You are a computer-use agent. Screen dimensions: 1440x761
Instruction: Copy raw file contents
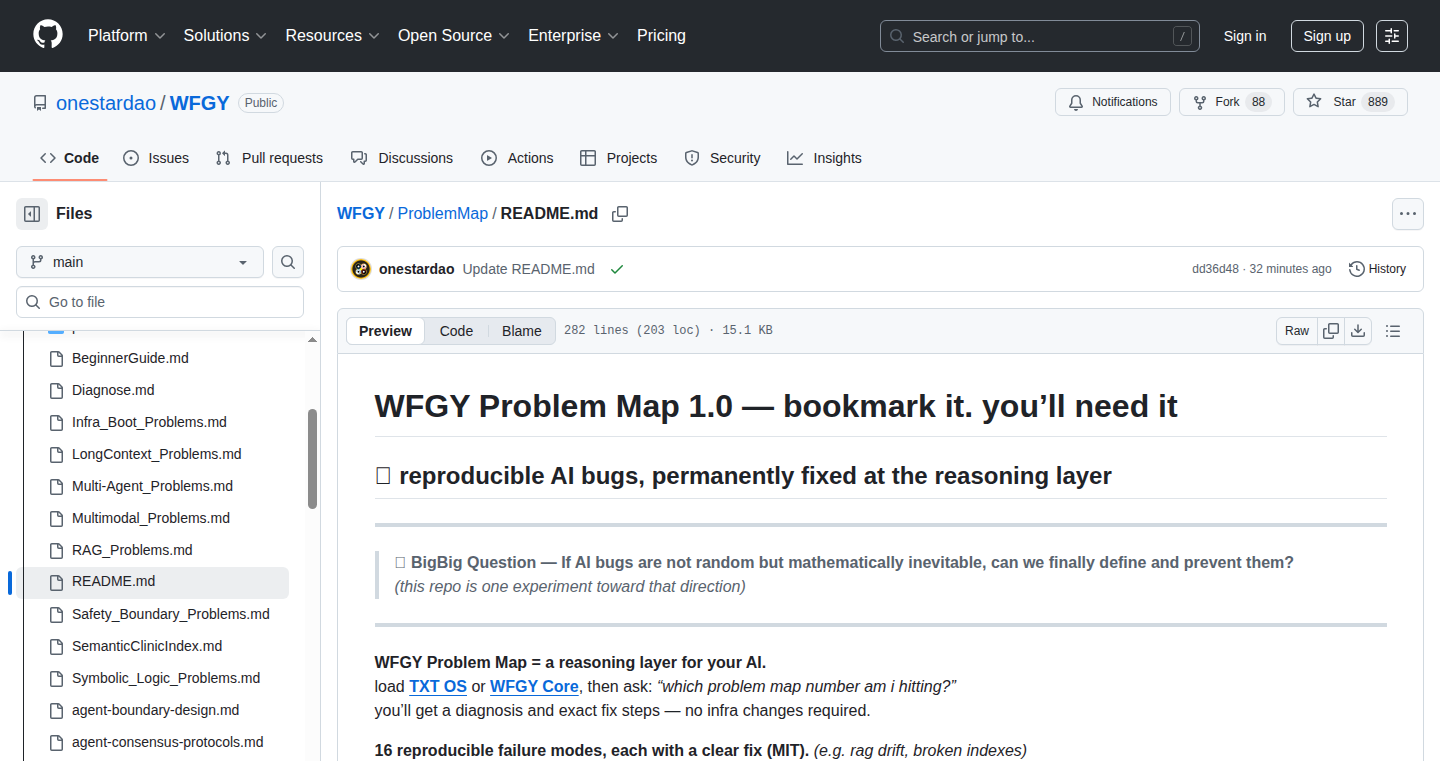pyautogui.click(x=1331, y=331)
